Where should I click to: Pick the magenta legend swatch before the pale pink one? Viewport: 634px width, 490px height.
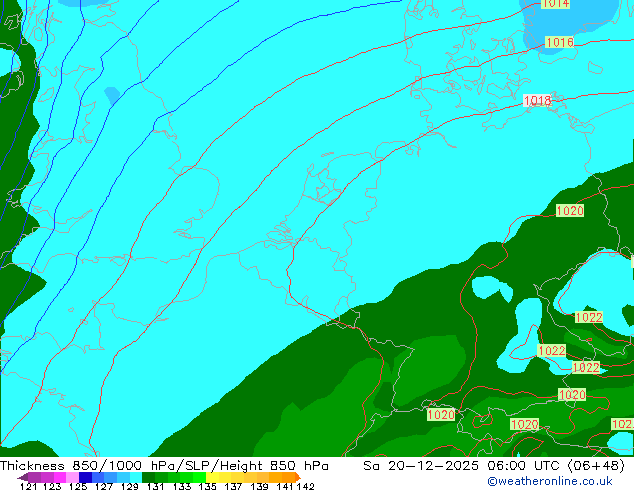[x=60, y=477]
